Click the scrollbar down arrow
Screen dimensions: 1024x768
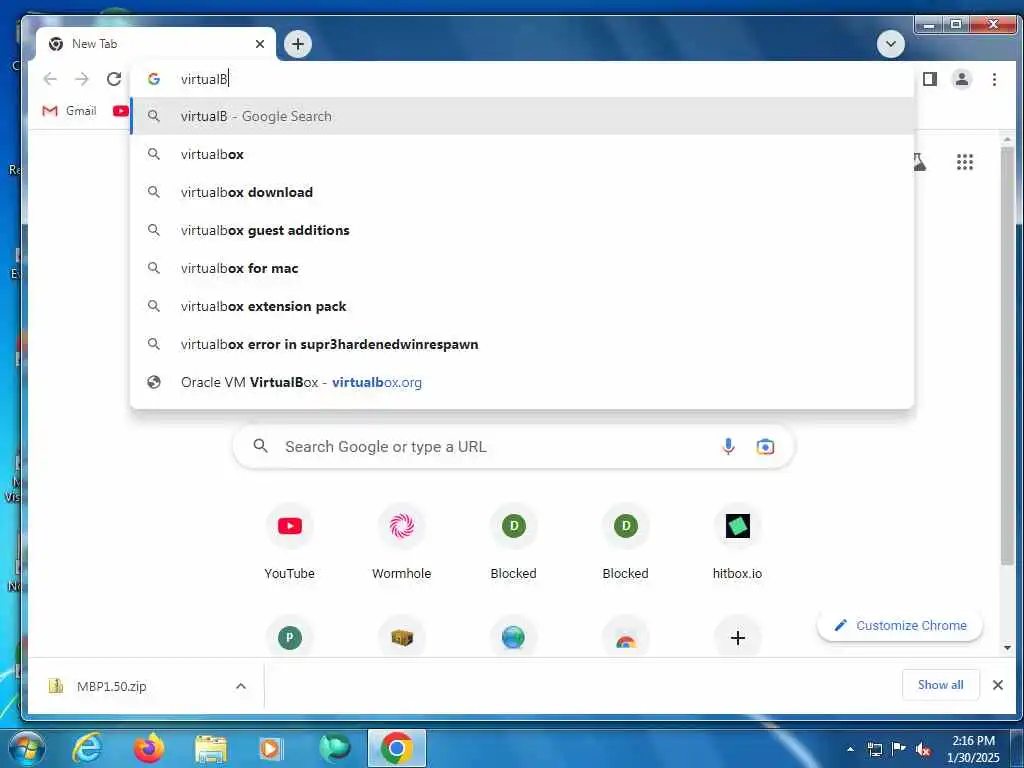pos(1007,648)
